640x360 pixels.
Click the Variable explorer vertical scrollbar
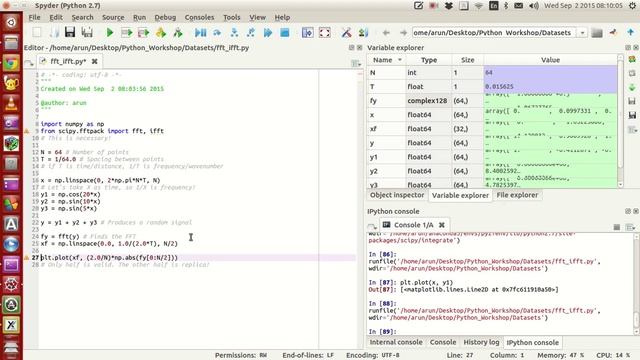tap(620, 121)
